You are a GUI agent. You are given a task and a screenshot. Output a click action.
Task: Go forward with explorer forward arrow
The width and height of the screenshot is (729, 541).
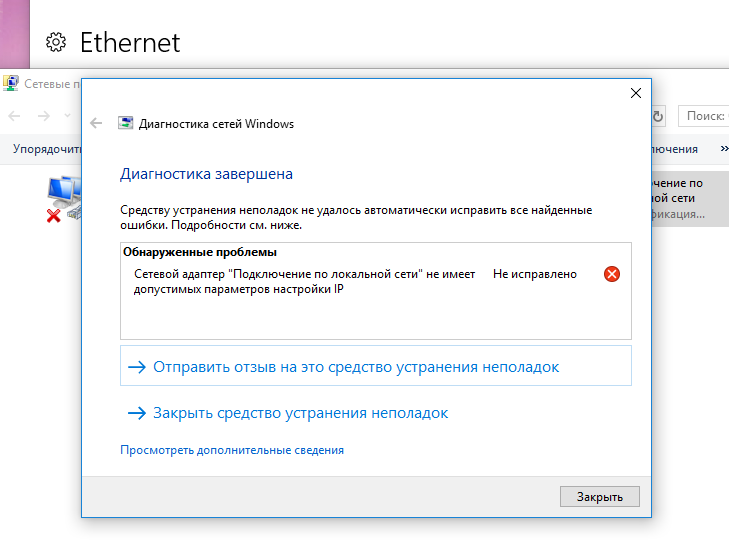click(44, 116)
